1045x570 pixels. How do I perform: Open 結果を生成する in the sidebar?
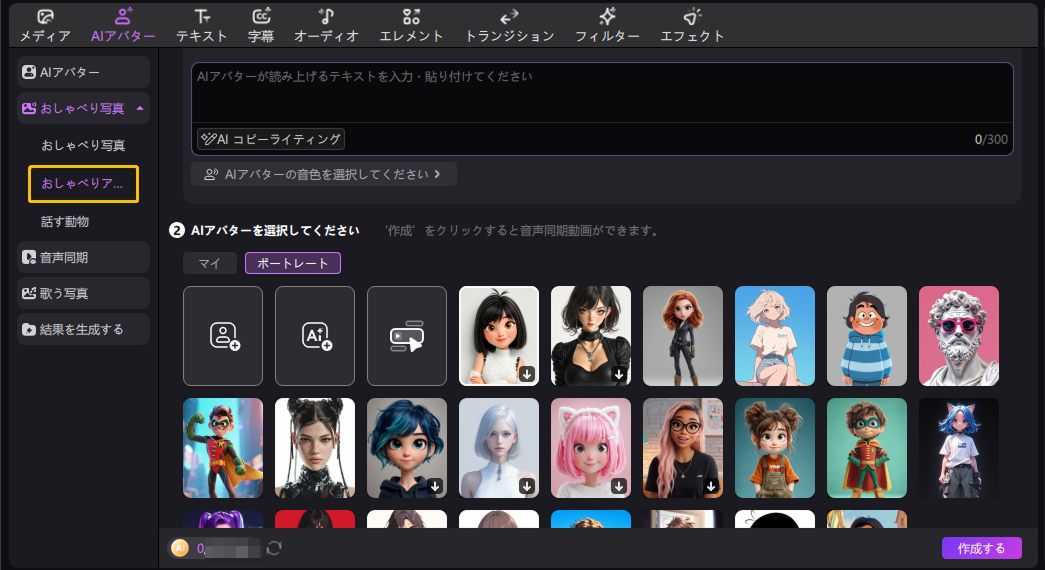click(x=83, y=329)
